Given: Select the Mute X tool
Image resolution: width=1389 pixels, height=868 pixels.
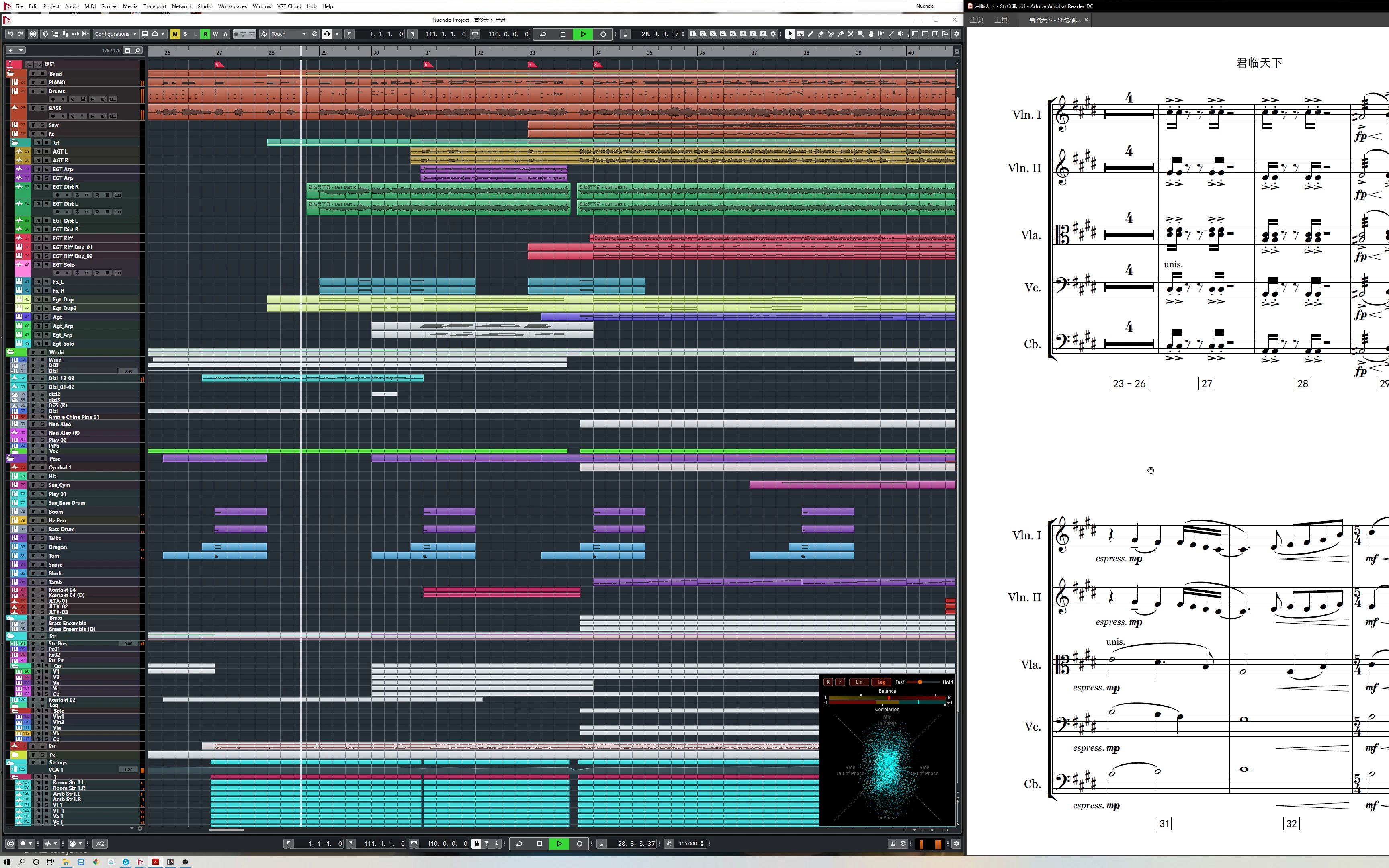Looking at the screenshot, I should pos(850,34).
